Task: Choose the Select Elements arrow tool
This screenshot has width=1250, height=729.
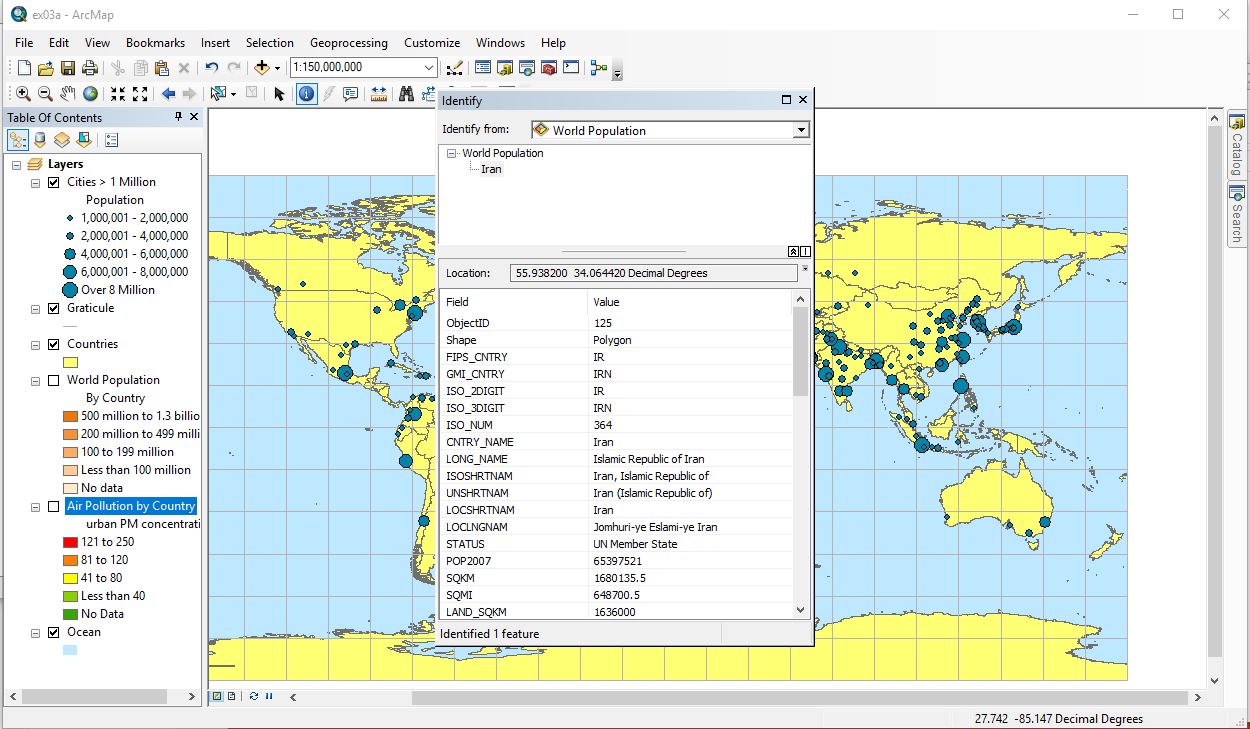Action: [x=279, y=94]
